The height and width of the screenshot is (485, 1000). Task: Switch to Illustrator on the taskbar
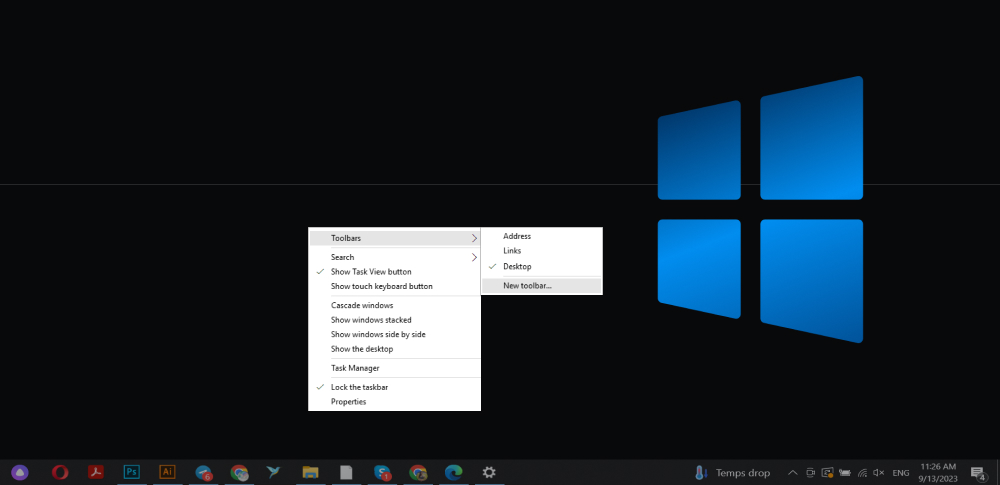(167, 472)
